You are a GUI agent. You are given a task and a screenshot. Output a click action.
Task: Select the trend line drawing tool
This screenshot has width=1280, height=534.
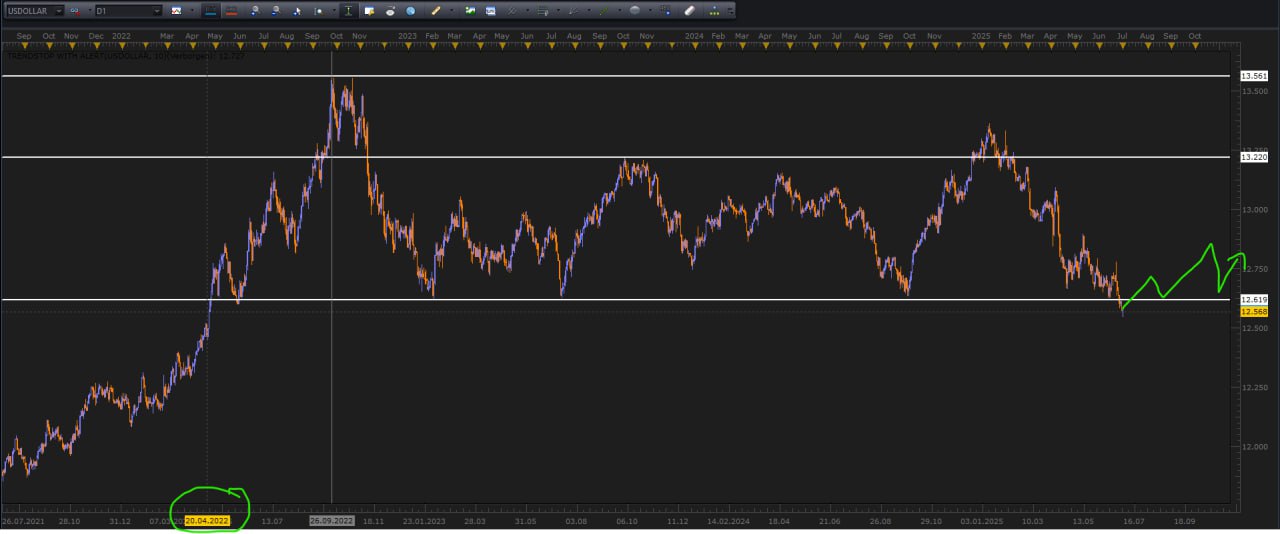512,11
